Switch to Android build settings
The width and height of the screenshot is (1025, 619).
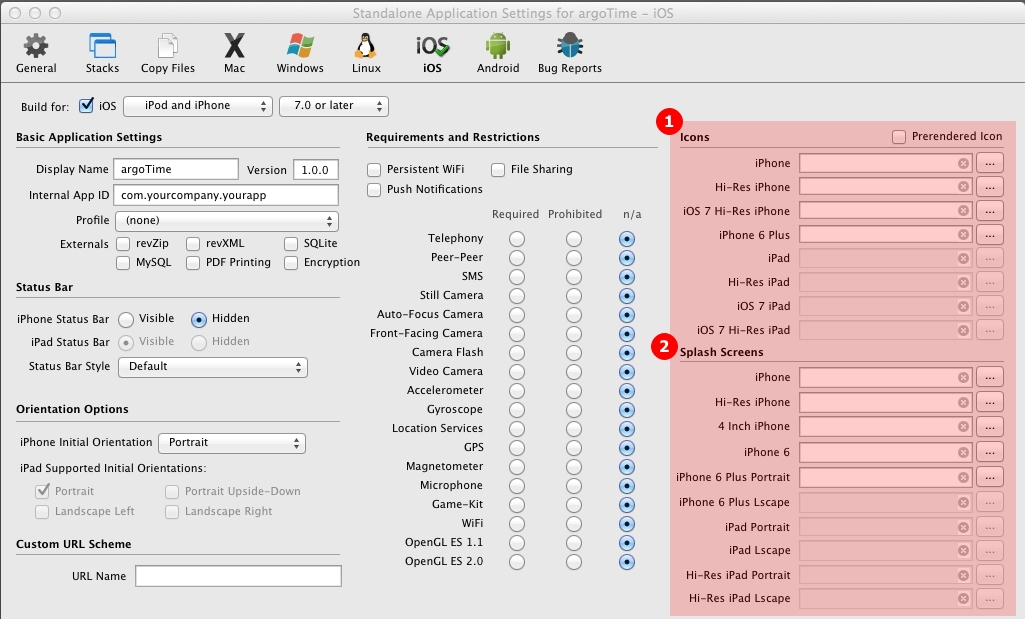(498, 54)
